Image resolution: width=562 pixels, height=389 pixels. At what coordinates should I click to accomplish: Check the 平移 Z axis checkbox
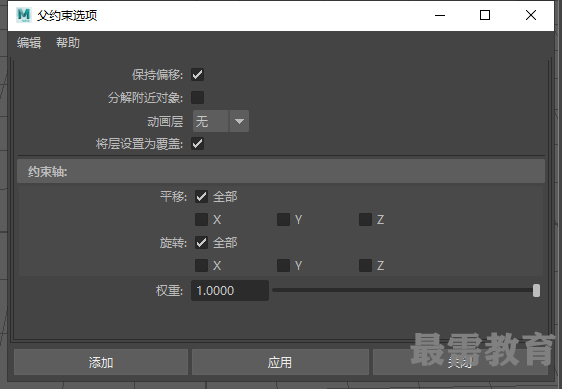[365, 219]
